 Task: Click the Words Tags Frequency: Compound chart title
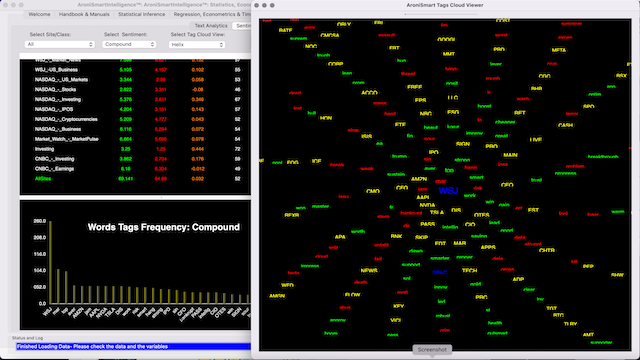164,227
